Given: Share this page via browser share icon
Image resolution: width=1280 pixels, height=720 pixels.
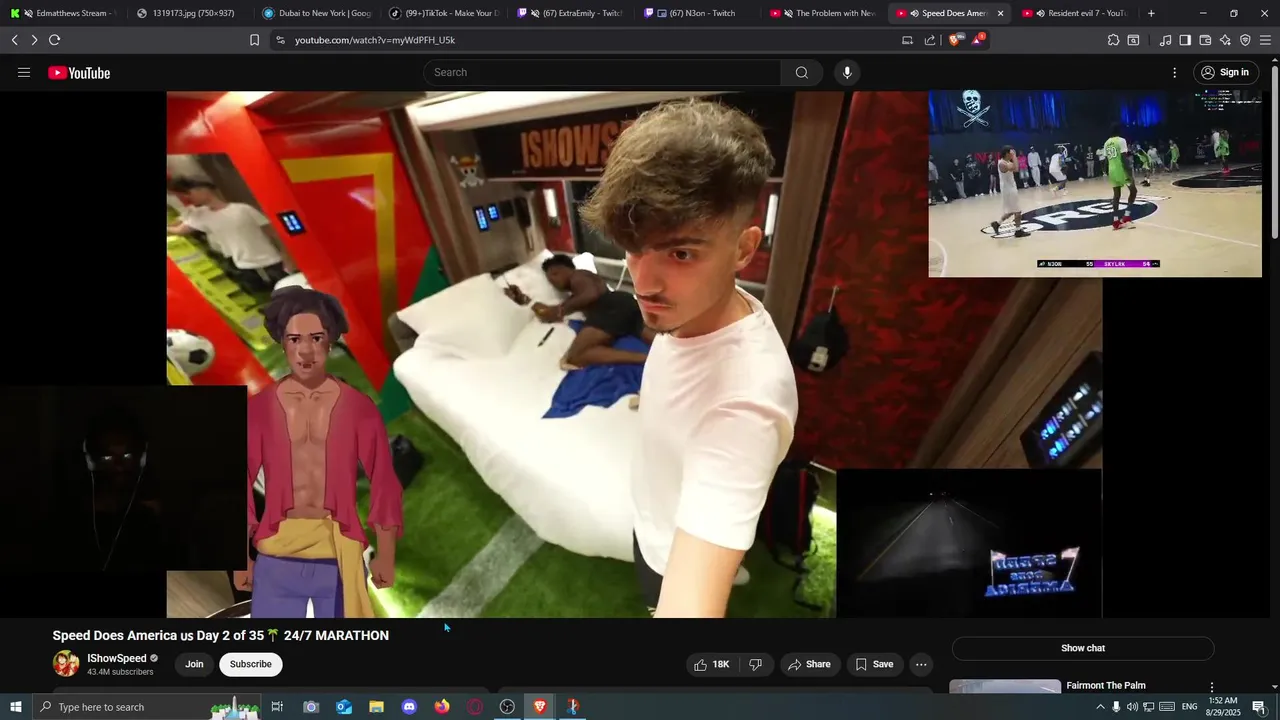Looking at the screenshot, I should point(930,40).
